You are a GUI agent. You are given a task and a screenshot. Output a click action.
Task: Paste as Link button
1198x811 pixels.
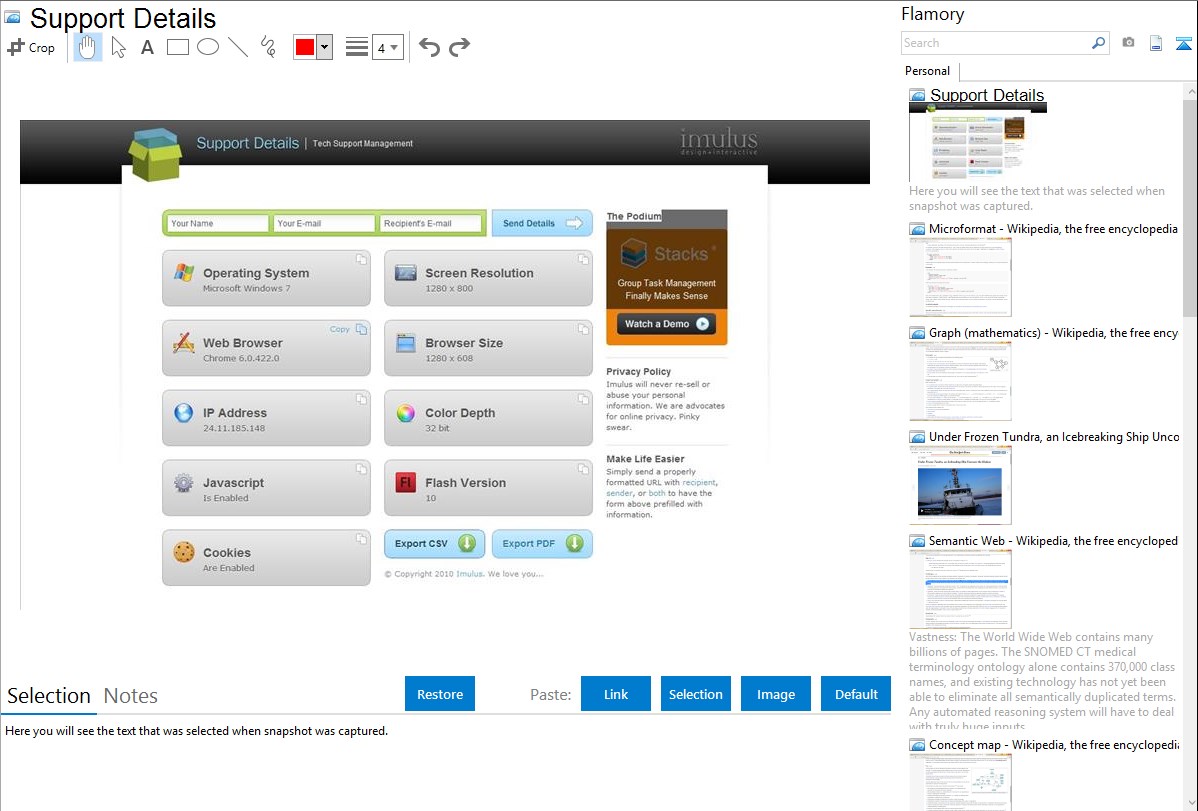[x=616, y=694]
